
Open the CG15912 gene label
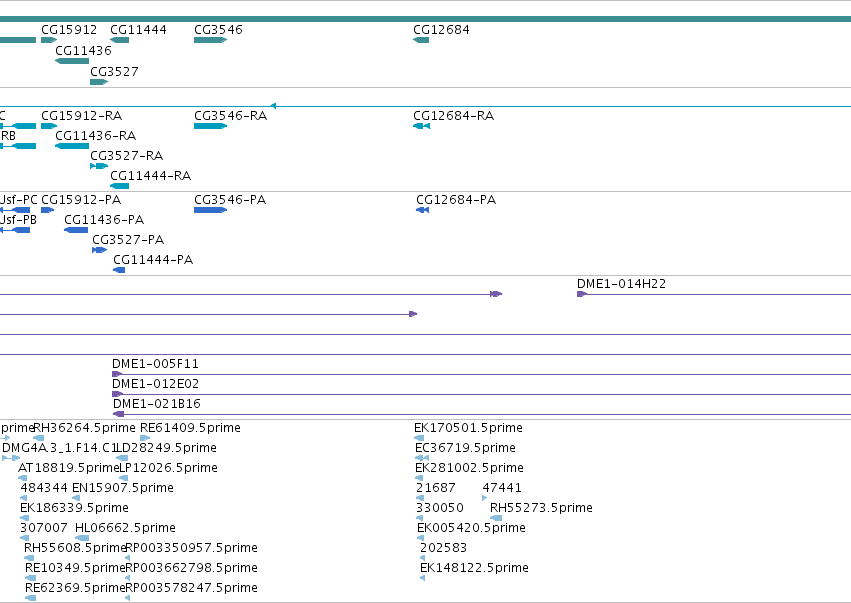[x=69, y=30]
